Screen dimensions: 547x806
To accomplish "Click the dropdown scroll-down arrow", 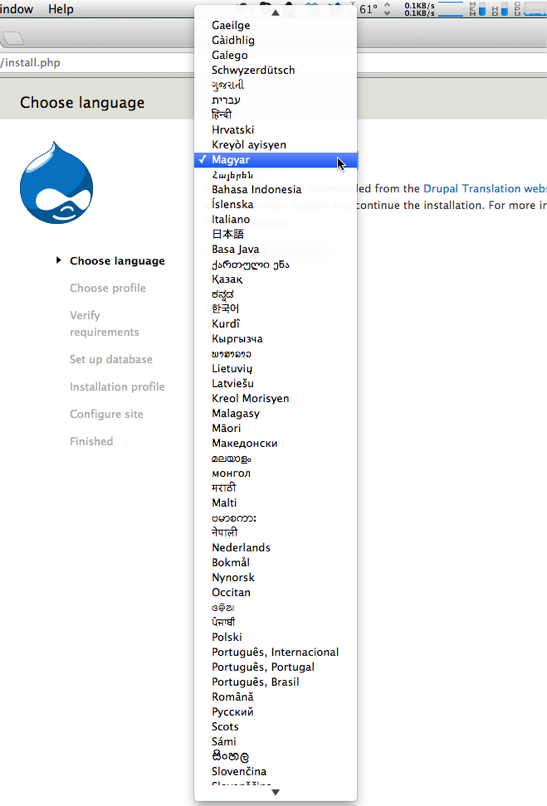I will coord(276,792).
